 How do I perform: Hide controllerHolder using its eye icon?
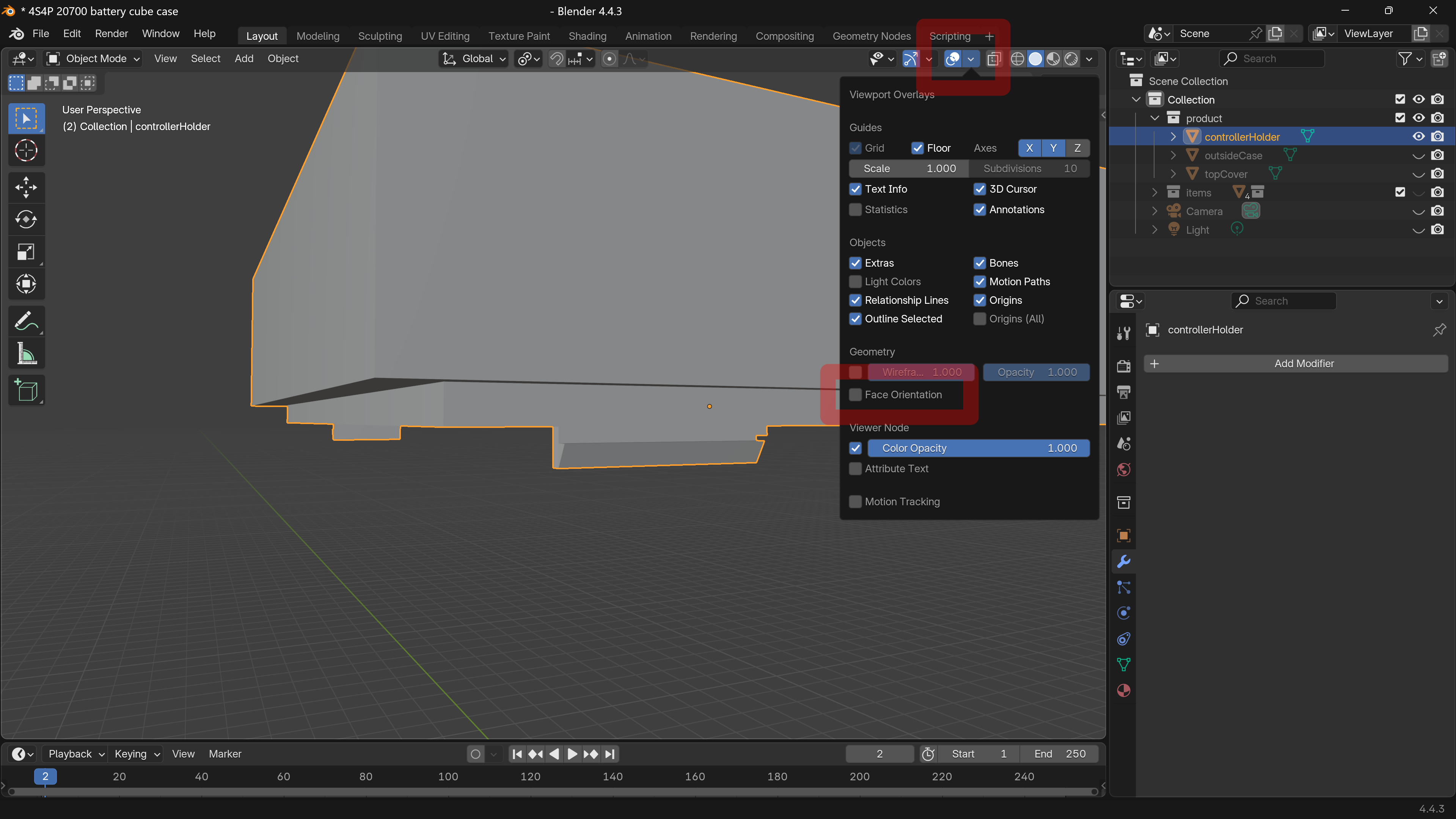(1419, 137)
